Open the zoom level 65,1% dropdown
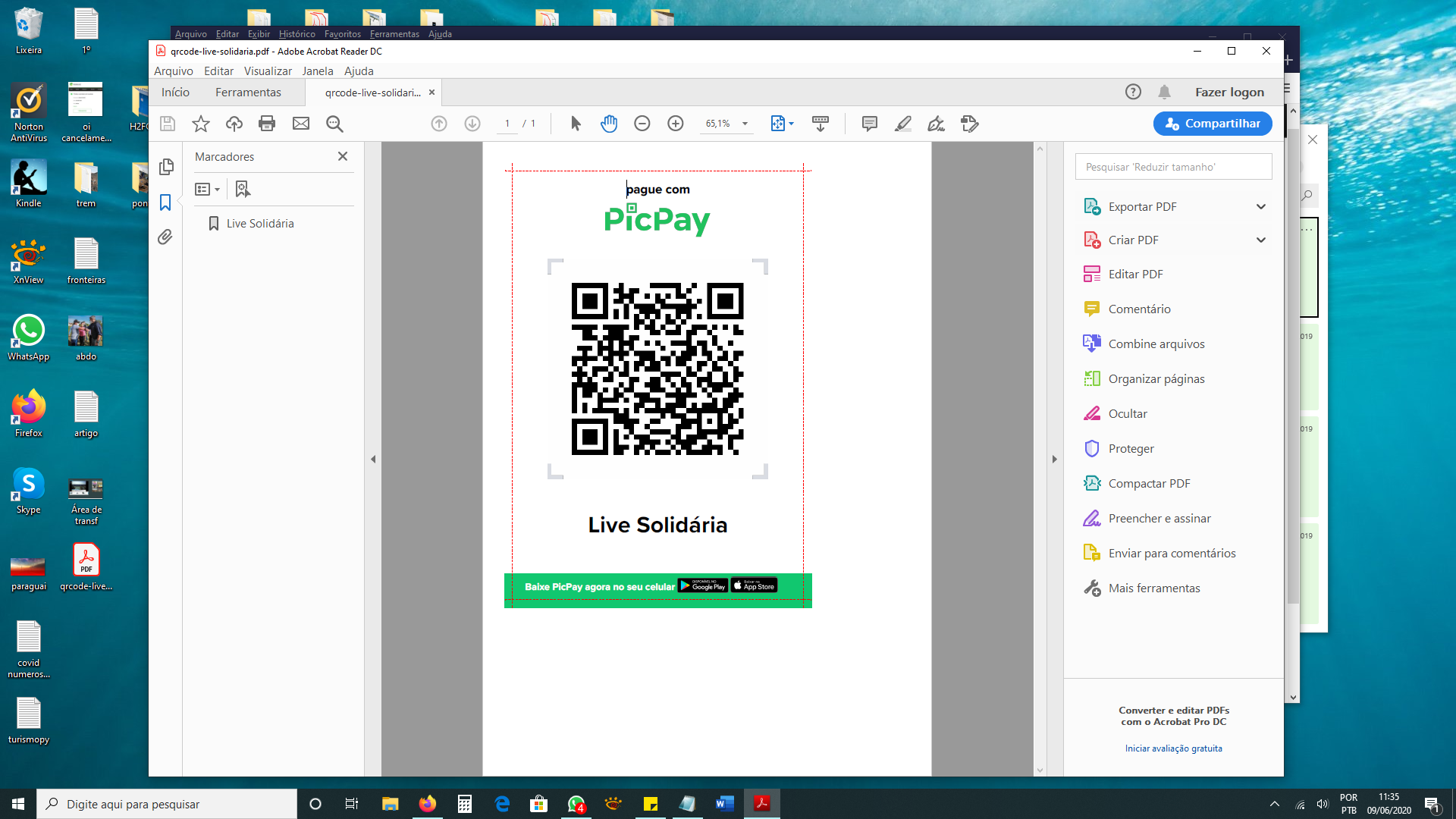This screenshot has height=819, width=1456. click(x=745, y=124)
